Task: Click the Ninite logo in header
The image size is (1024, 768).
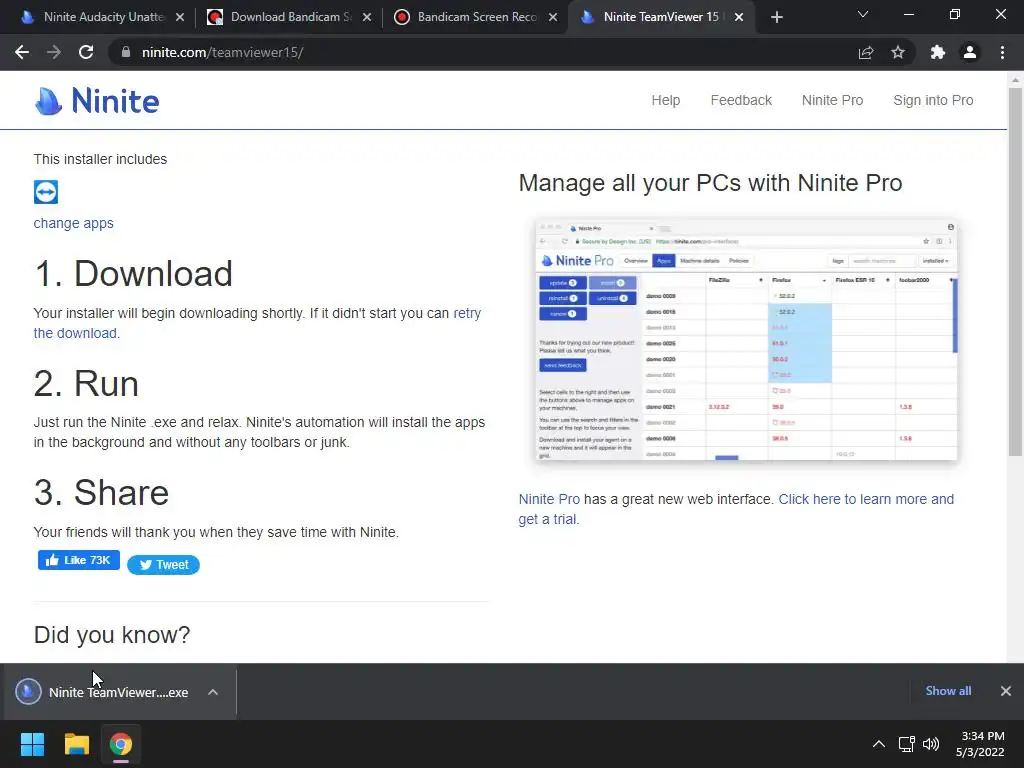Action: pyautogui.click(x=97, y=101)
